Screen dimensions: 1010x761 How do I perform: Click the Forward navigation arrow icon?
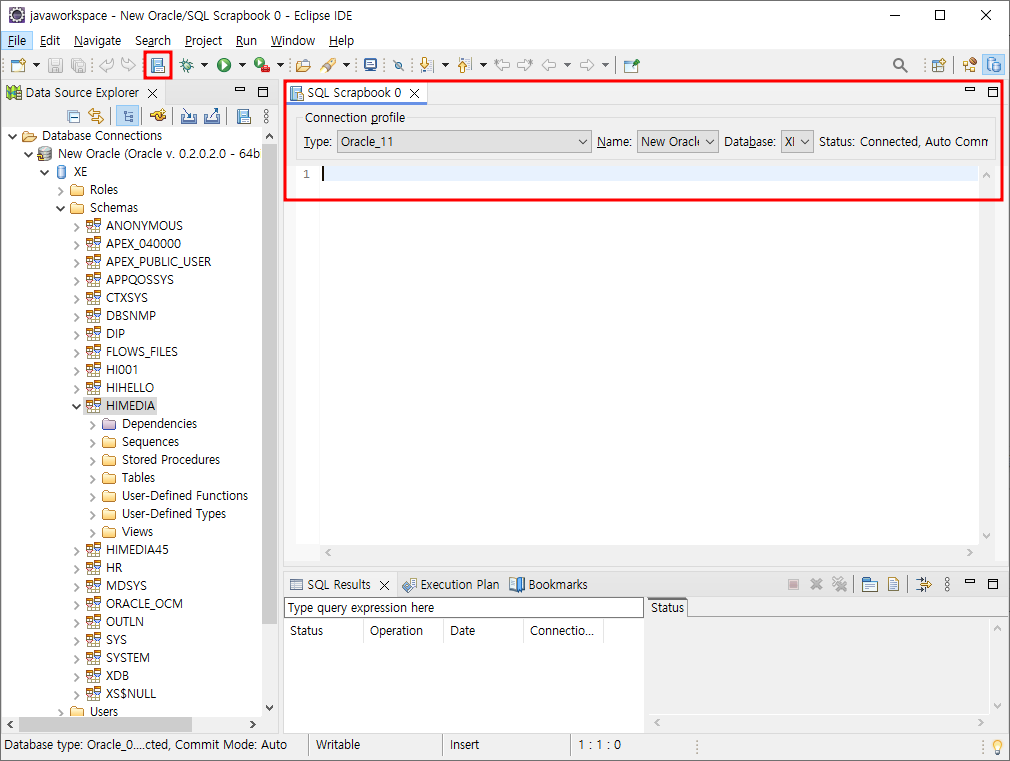(587, 65)
